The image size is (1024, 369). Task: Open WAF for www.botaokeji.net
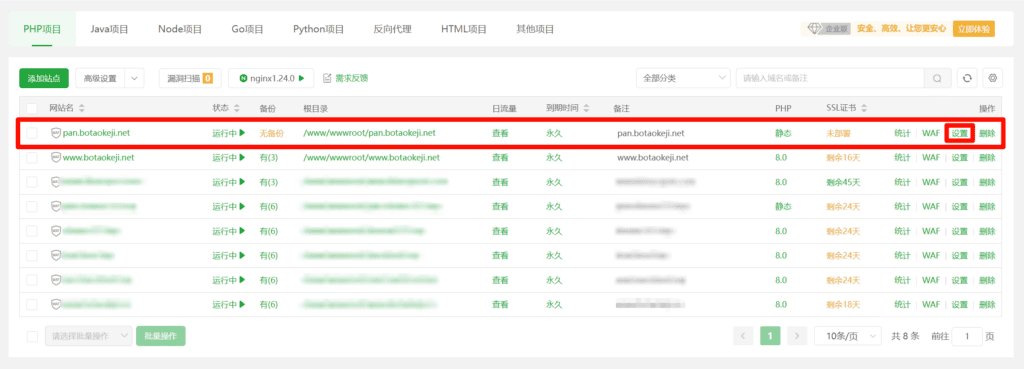click(x=931, y=157)
